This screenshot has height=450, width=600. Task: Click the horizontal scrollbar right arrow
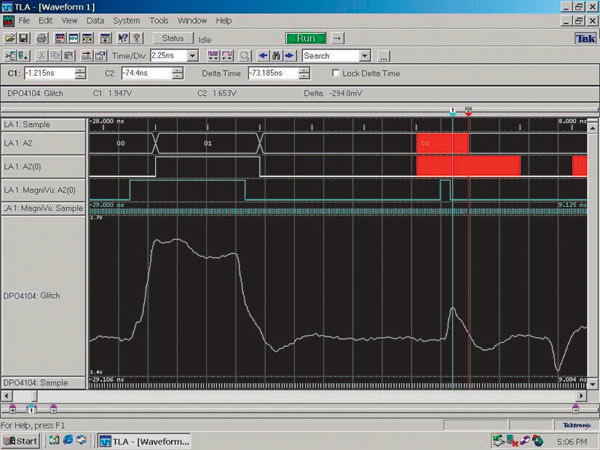click(581, 396)
